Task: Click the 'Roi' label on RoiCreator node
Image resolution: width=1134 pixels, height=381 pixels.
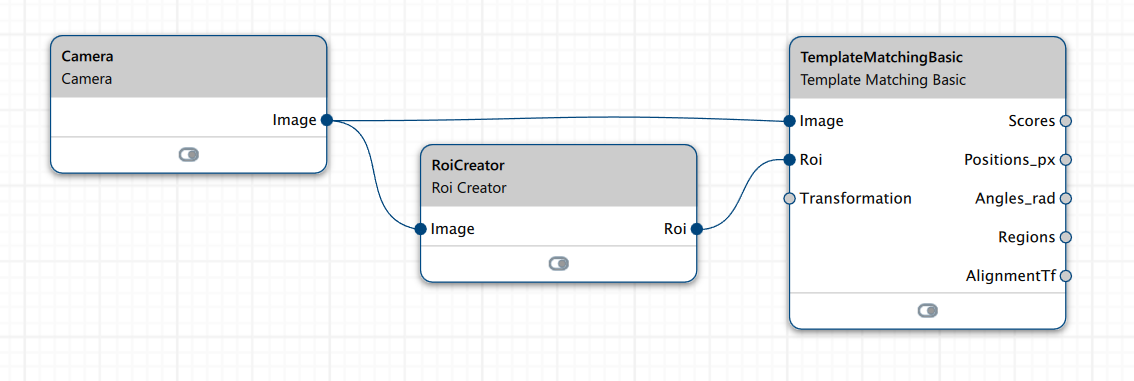Action: 675,229
